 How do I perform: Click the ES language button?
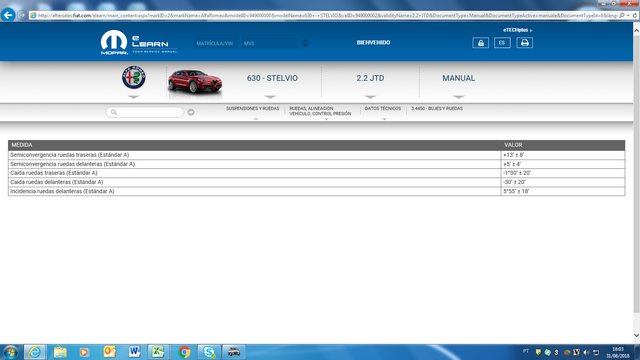click(502, 43)
